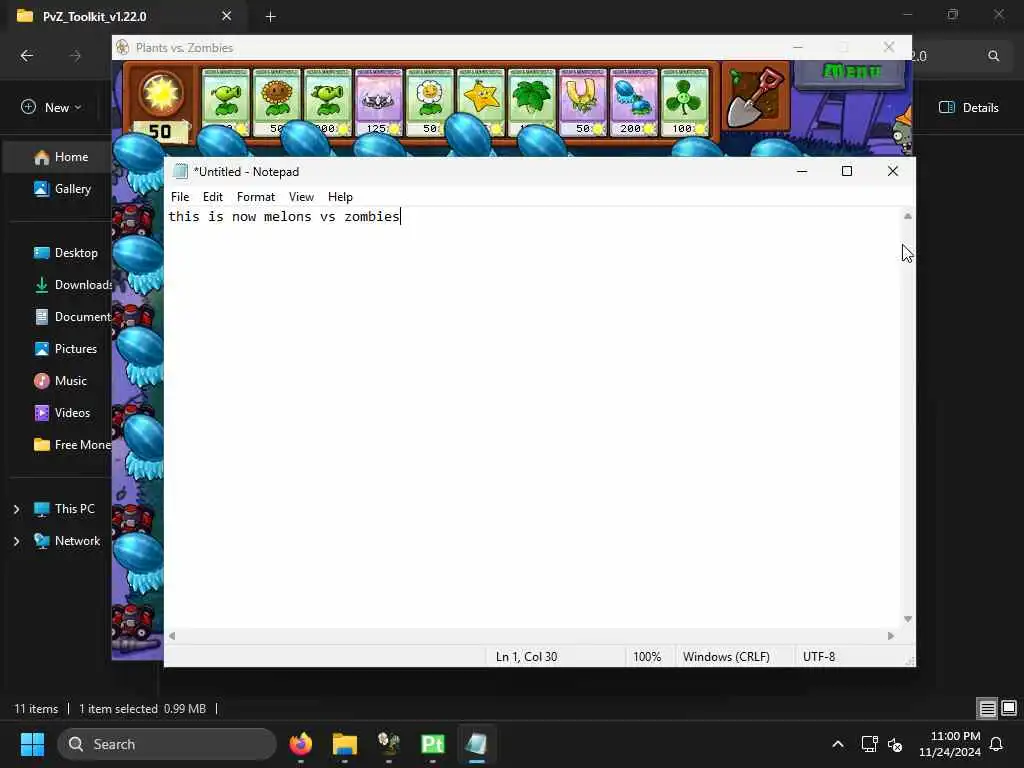Click Notepad vertical scrollbar down arrow
Screen dimensions: 1024x768
point(907,619)
